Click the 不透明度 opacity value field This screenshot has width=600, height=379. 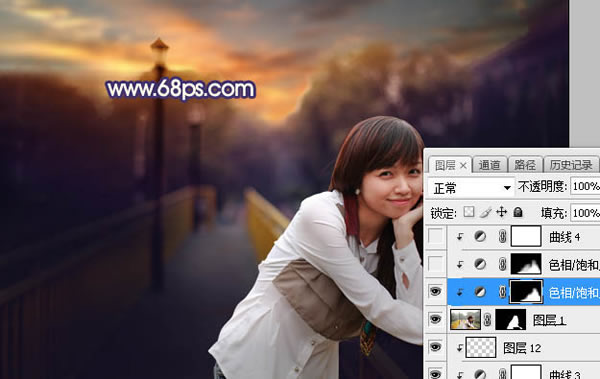[x=585, y=186]
